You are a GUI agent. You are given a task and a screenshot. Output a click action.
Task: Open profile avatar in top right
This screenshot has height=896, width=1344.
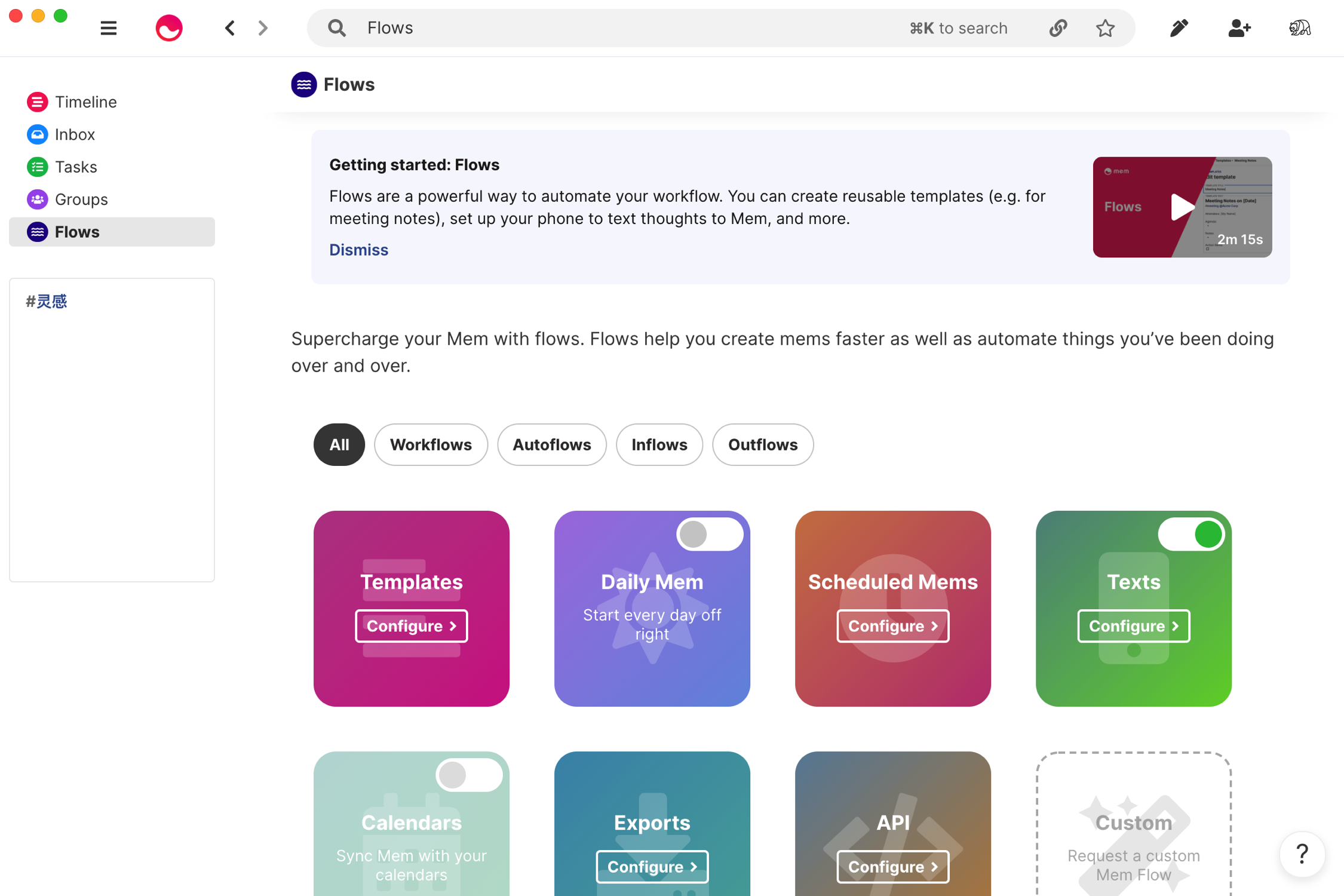pyautogui.click(x=1299, y=28)
